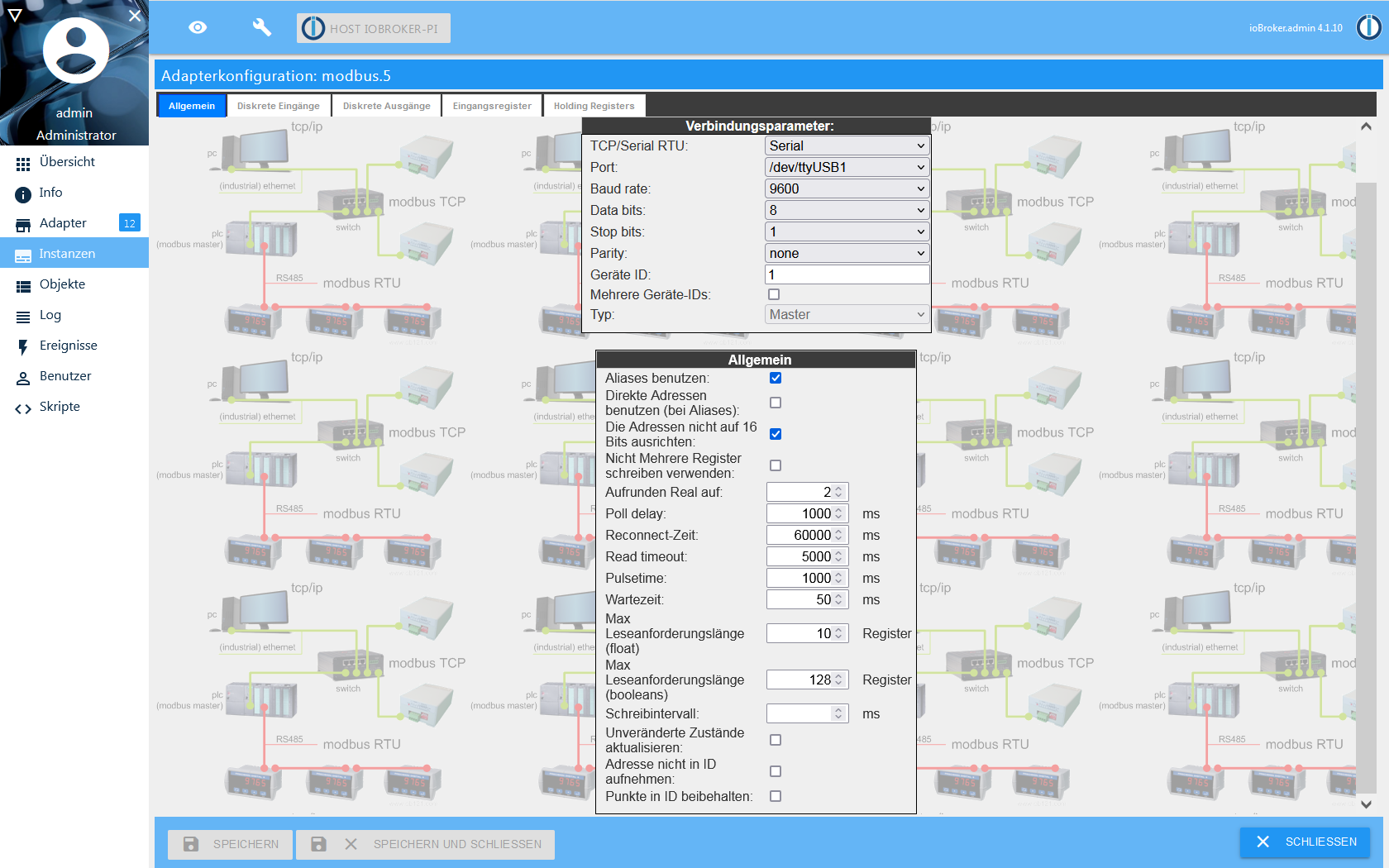Click the scrollbar down arrow
1389x868 pixels.
tap(1366, 804)
